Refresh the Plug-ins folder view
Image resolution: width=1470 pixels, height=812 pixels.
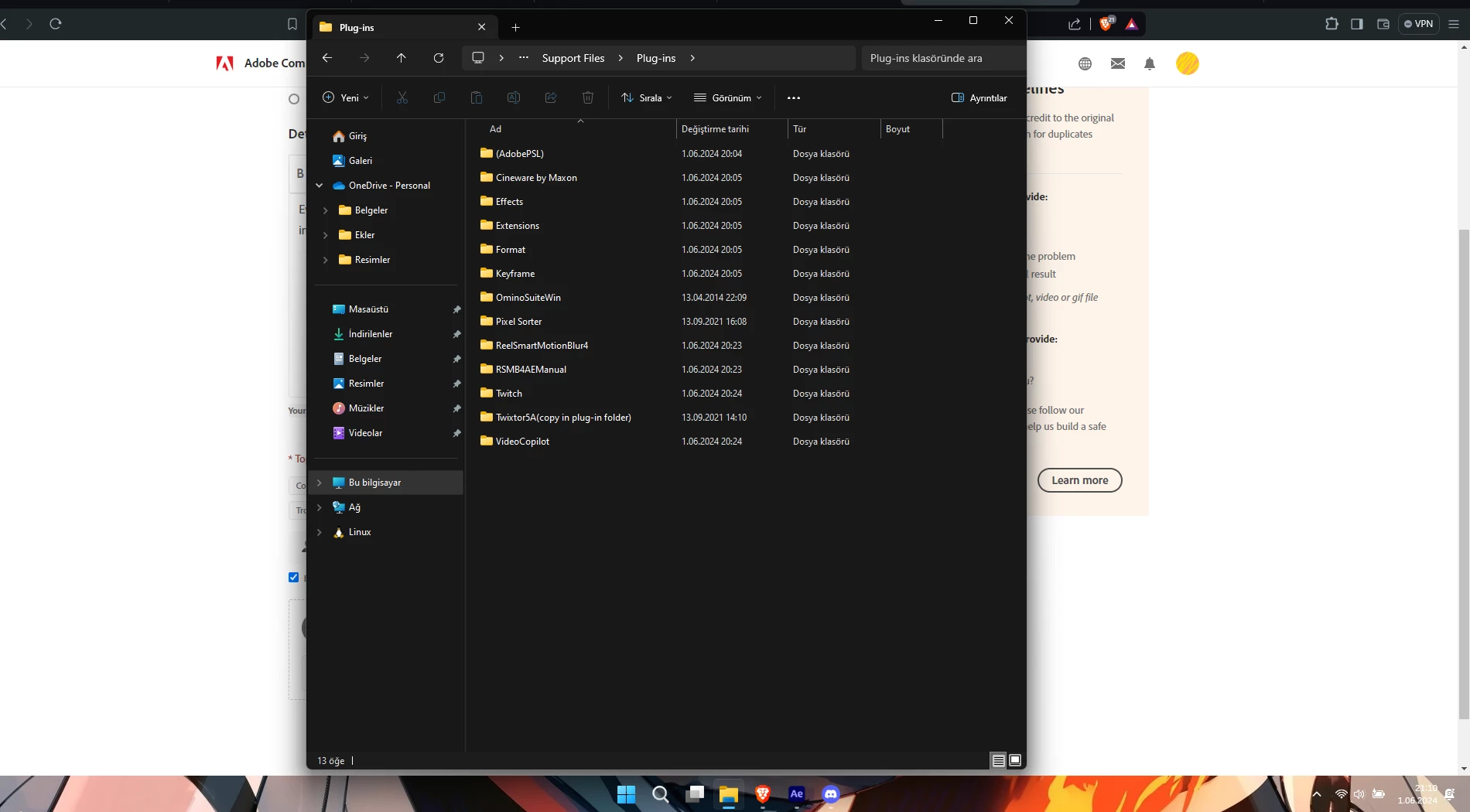[439, 58]
